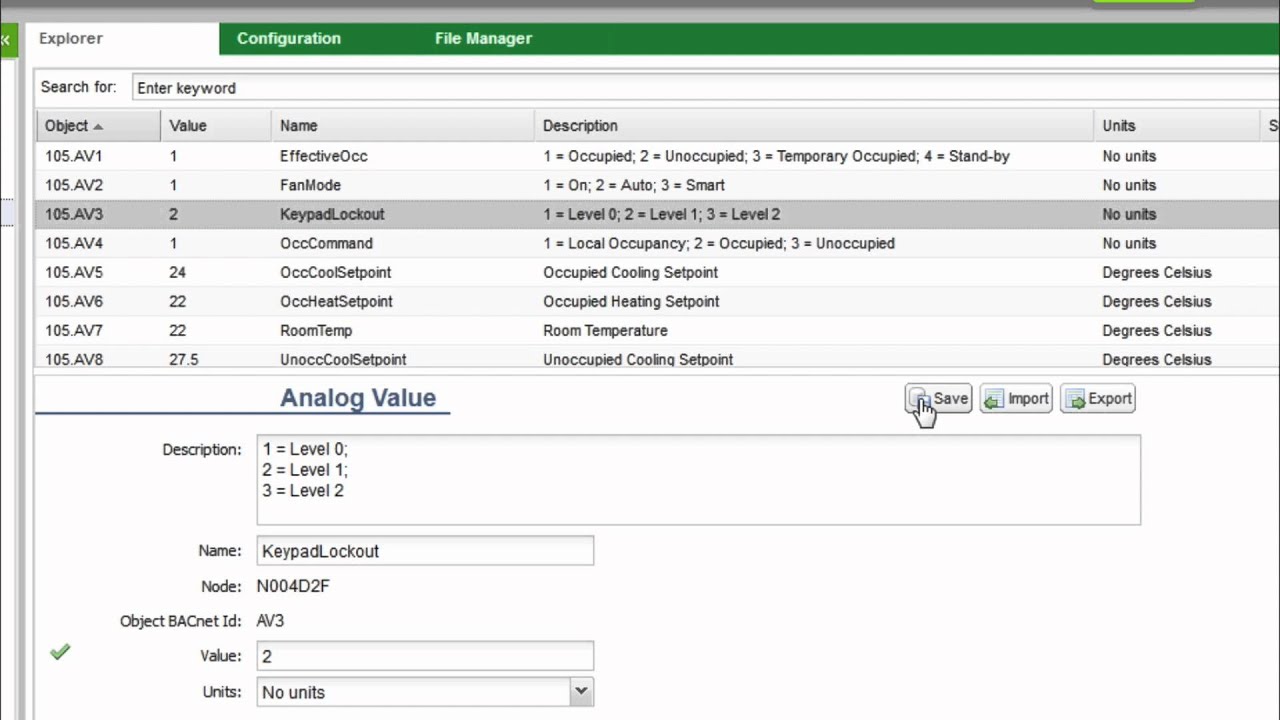Sort by the Value column header
Image resolution: width=1280 pixels, height=720 pixels.
pyautogui.click(x=216, y=126)
